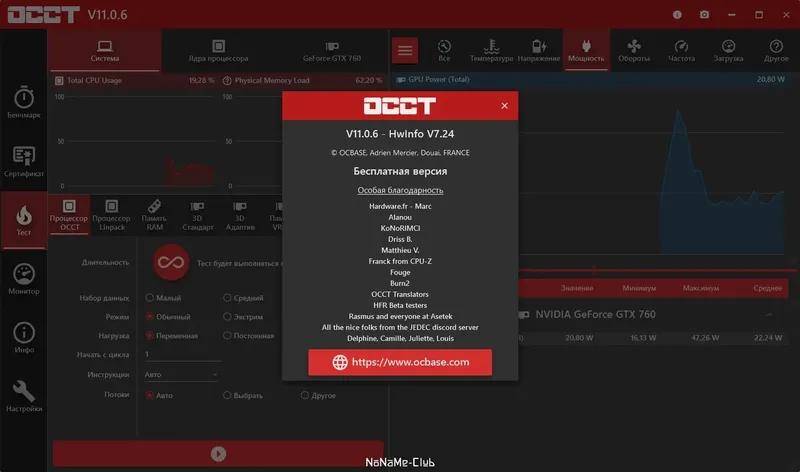The width and height of the screenshot is (800, 472).
Task: Toggle the infinite duration loop button
Action: coord(171,262)
